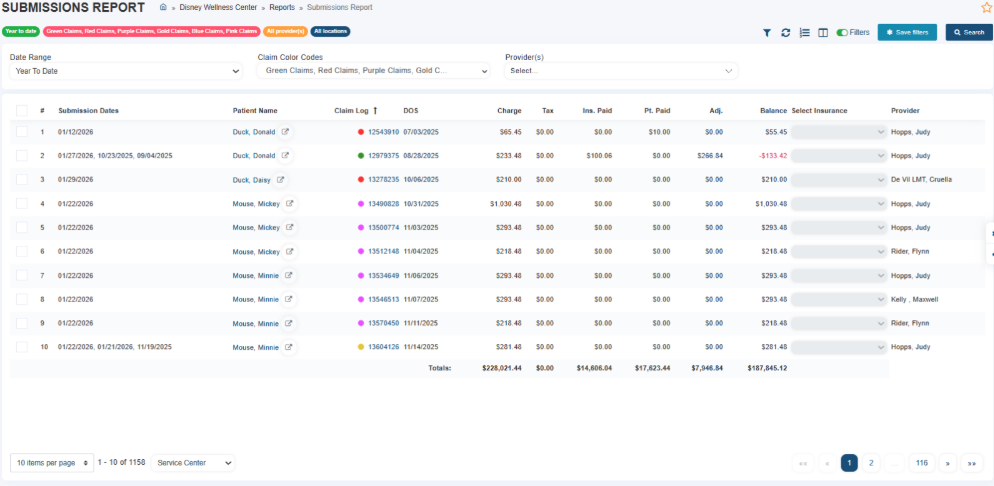994x486 pixels.
Task: Check the select-all checkbox in table header
Action: tap(22, 111)
